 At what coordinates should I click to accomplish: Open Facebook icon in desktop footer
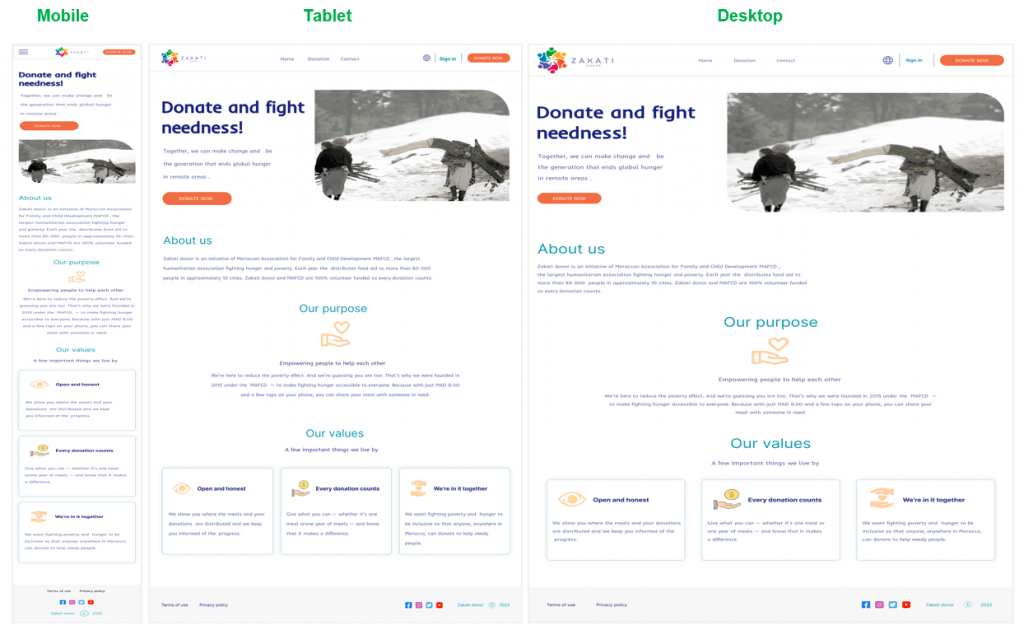(865, 605)
